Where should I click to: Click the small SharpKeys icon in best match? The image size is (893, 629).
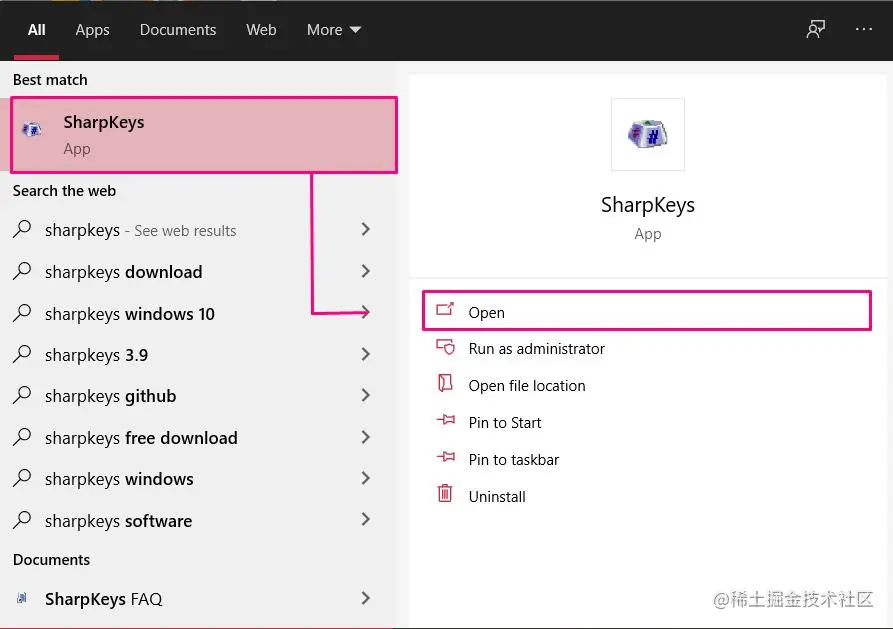(x=32, y=130)
